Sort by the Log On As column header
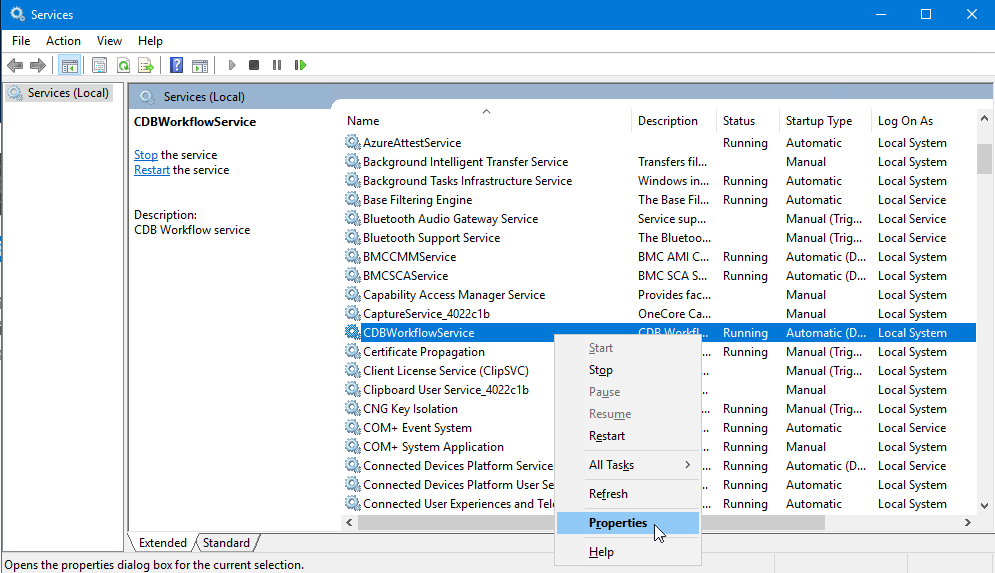 pyautogui.click(x=923, y=121)
